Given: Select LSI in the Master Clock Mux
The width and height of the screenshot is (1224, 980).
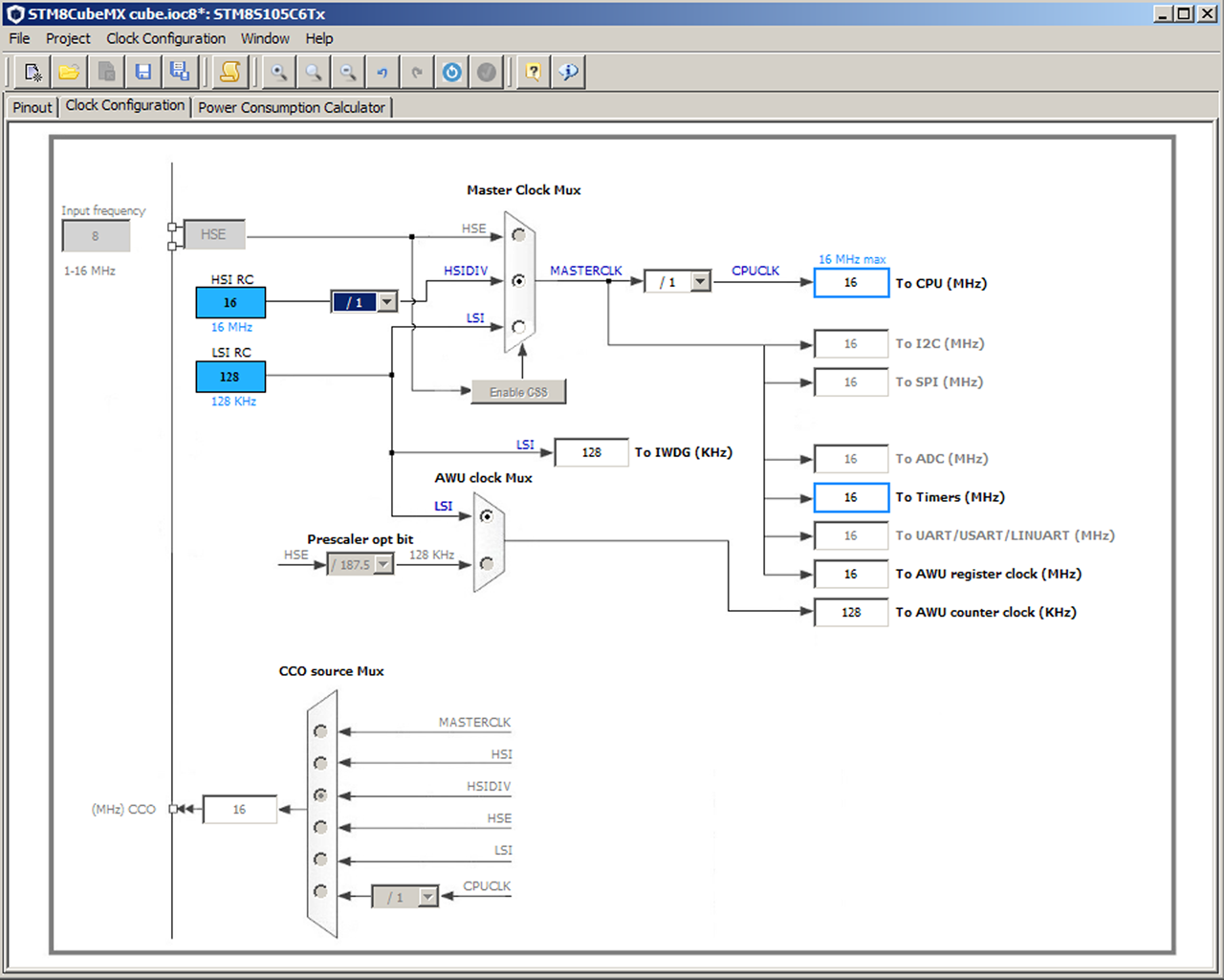Looking at the screenshot, I should tap(519, 327).
